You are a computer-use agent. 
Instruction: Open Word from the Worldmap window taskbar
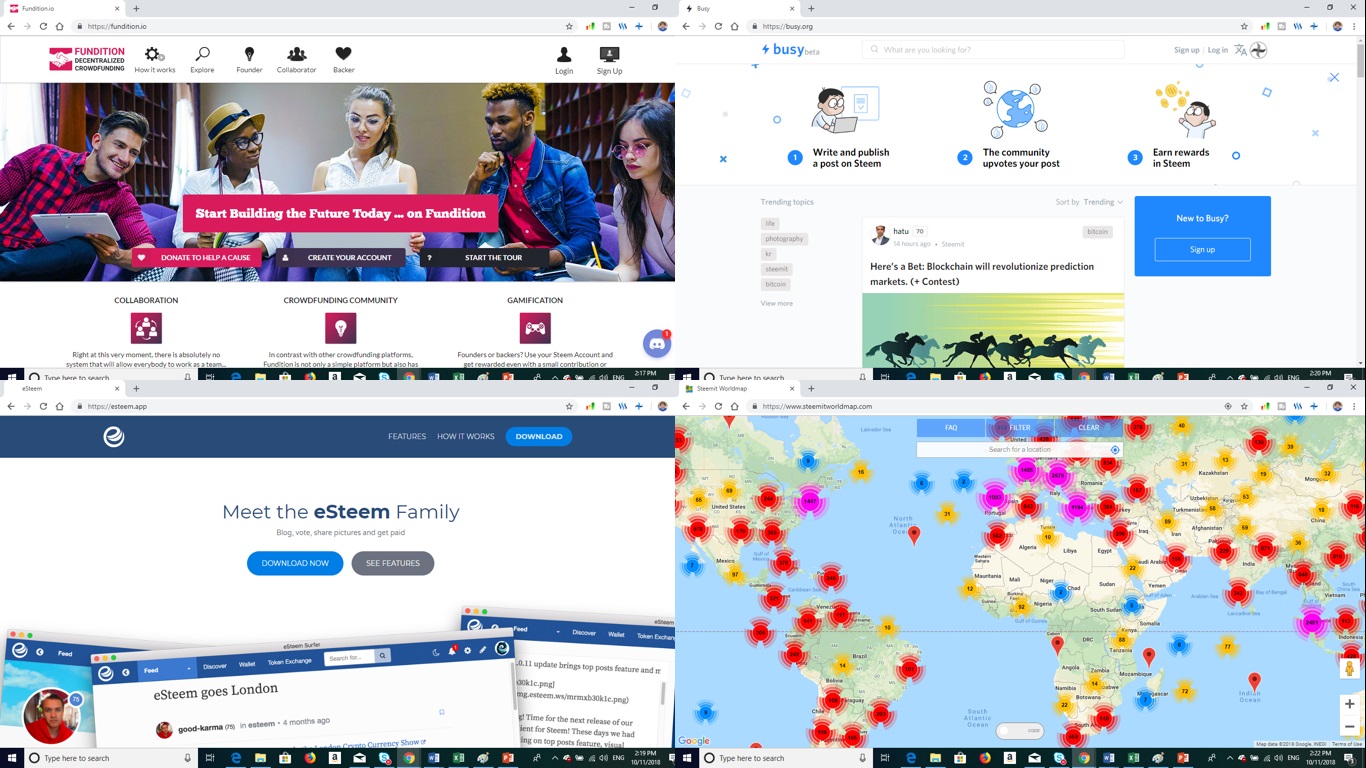(1109, 758)
